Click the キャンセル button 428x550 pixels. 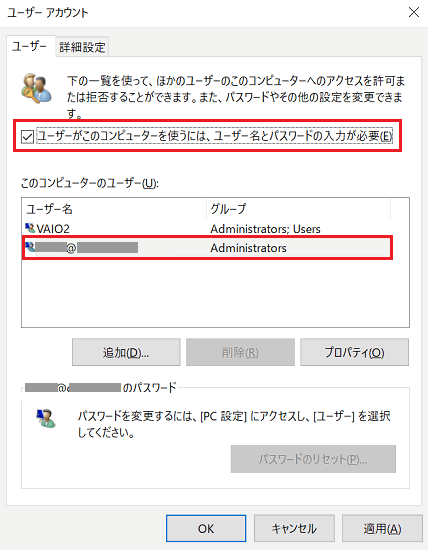(x=294, y=528)
